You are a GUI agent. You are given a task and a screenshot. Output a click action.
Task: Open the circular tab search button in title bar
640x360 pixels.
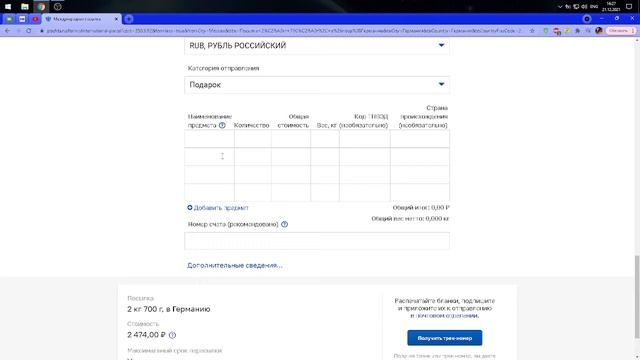tap(587, 19)
